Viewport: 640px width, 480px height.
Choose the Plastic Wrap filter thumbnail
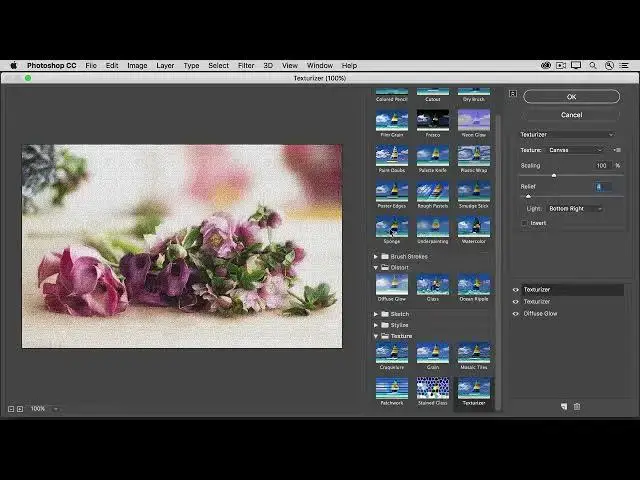tap(473, 158)
